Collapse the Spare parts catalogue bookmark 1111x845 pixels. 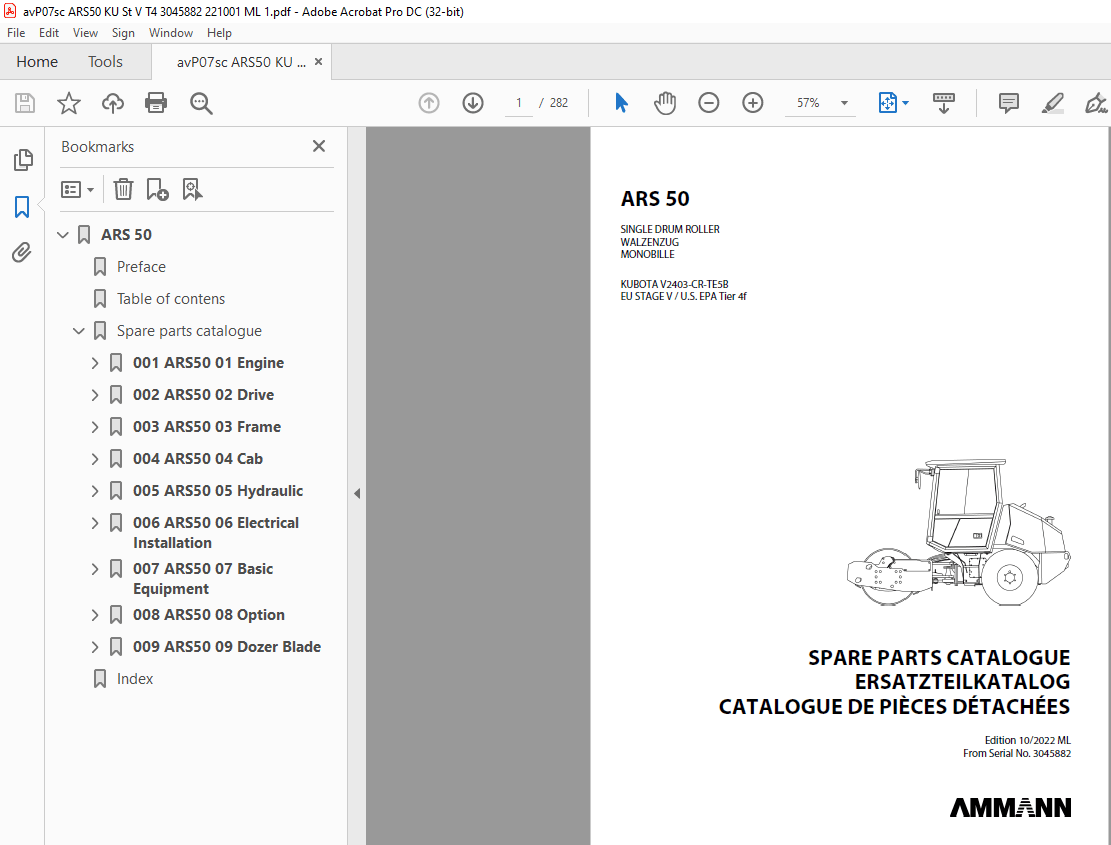coord(78,330)
